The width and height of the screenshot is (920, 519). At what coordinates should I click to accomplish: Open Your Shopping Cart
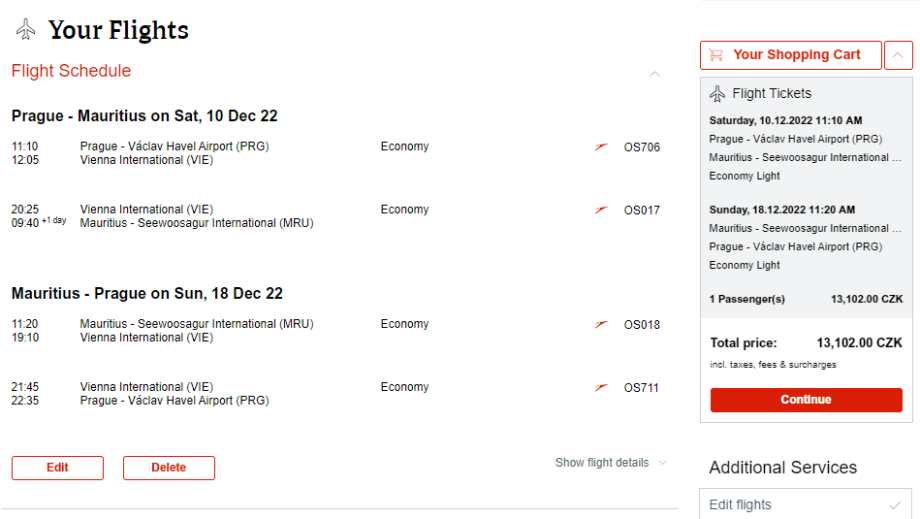coord(796,55)
